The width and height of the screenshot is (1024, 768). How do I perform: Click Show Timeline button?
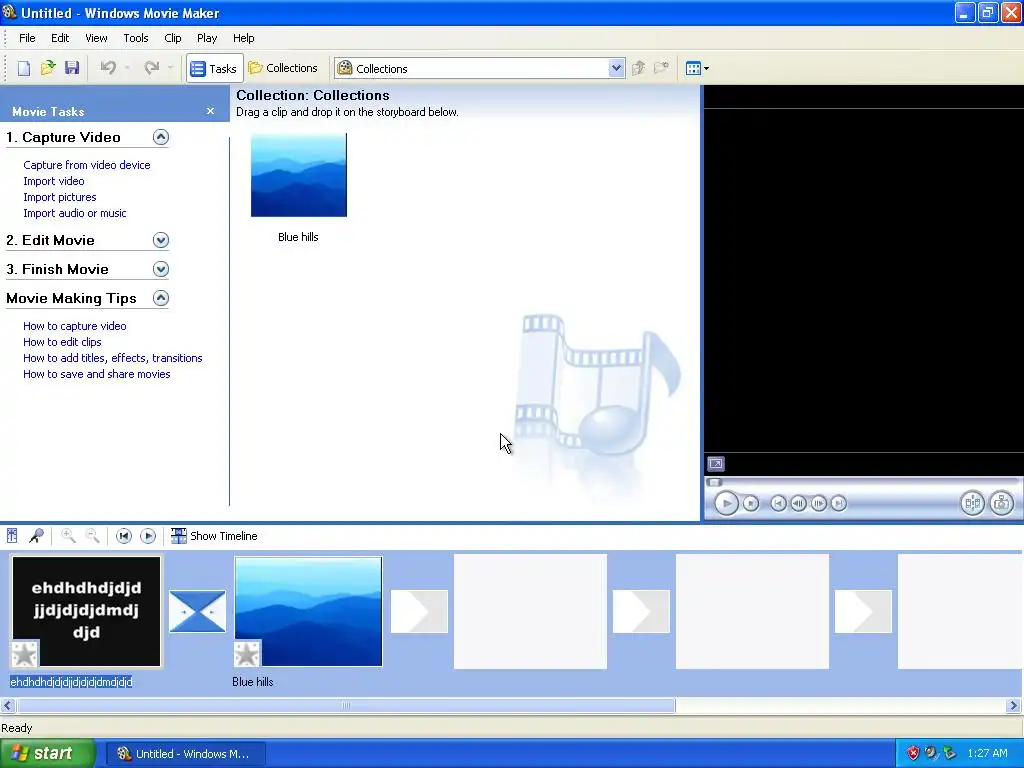coord(214,536)
